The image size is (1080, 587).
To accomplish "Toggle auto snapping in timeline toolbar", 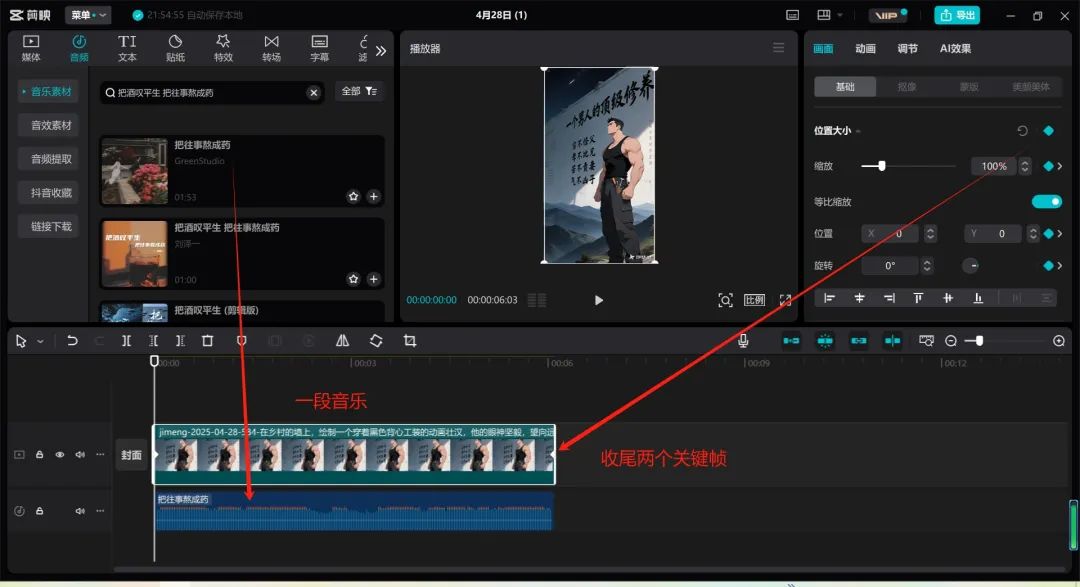I will (x=824, y=340).
